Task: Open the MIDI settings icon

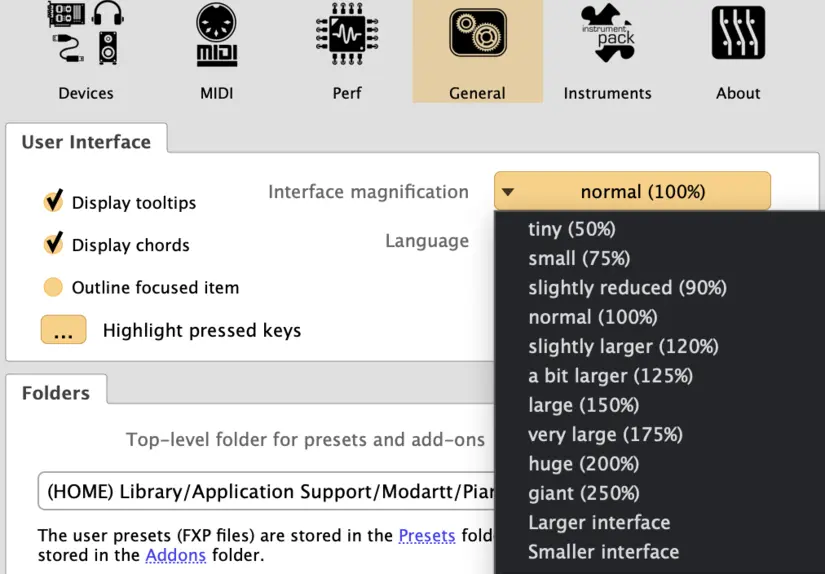Action: coord(216,35)
